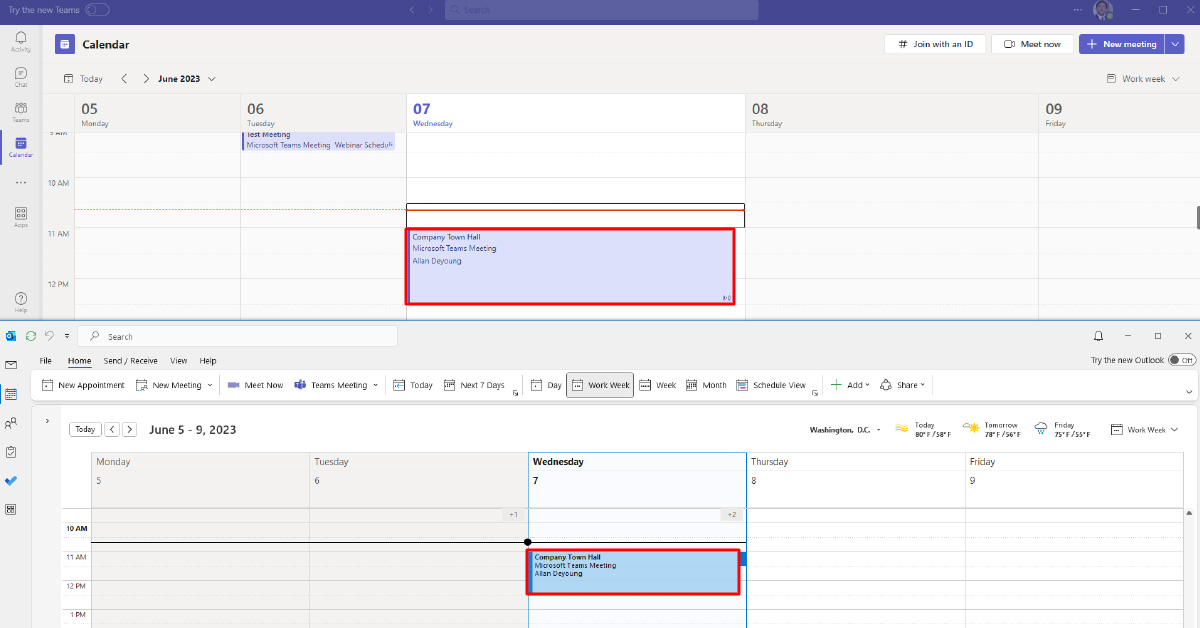Screen dimensions: 1200x628
Task: Open Washington, D.C. weather location dropdown
Action: tap(846, 430)
